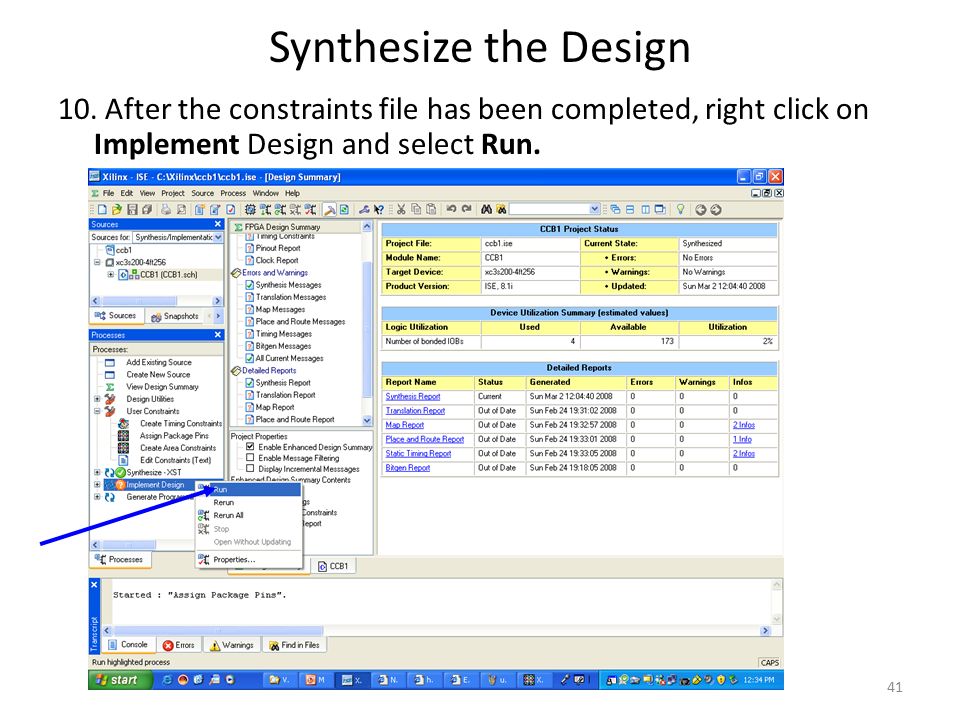This screenshot has height=720, width=960.
Task: Click the Copy toolbar icon
Action: click(416, 209)
